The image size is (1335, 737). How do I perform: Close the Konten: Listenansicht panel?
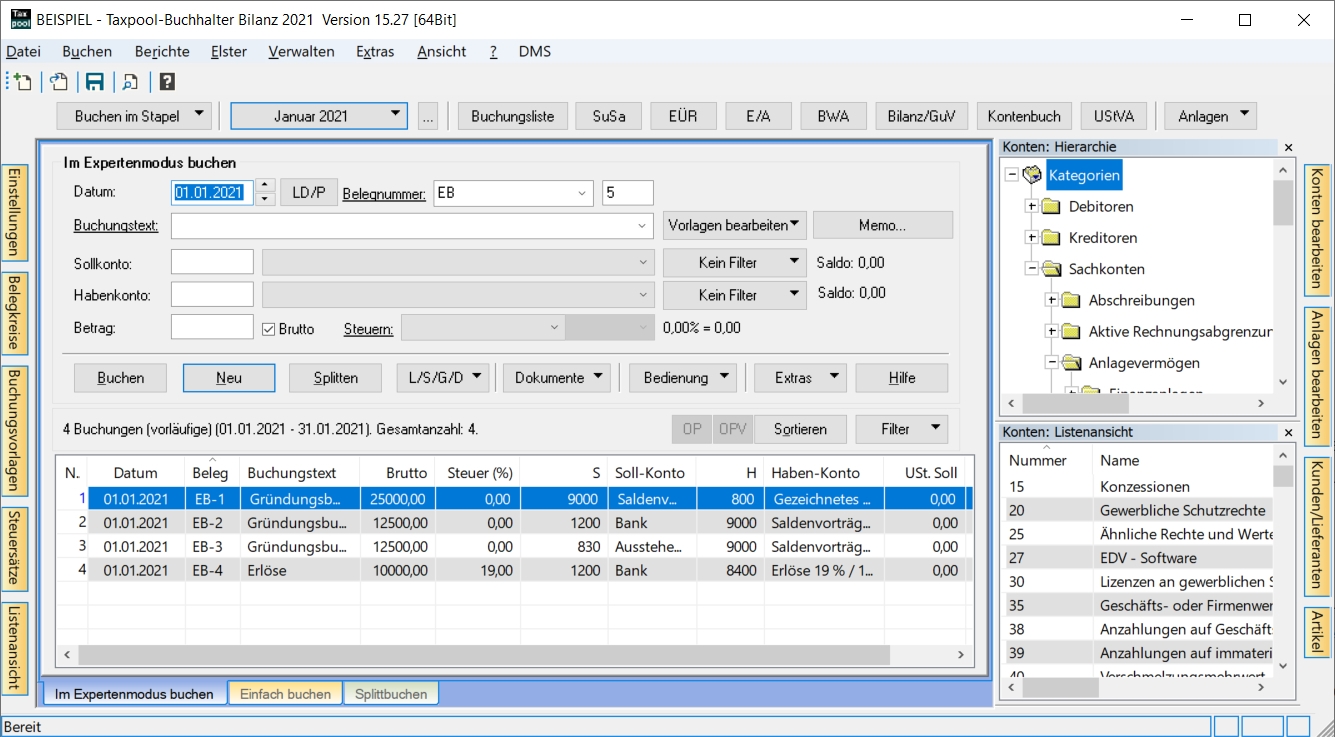[x=1288, y=433]
